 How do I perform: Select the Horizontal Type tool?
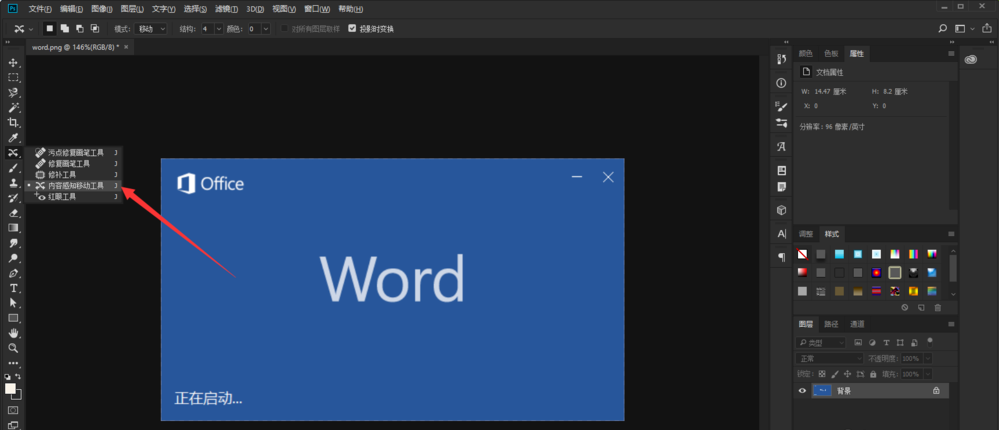pos(14,288)
